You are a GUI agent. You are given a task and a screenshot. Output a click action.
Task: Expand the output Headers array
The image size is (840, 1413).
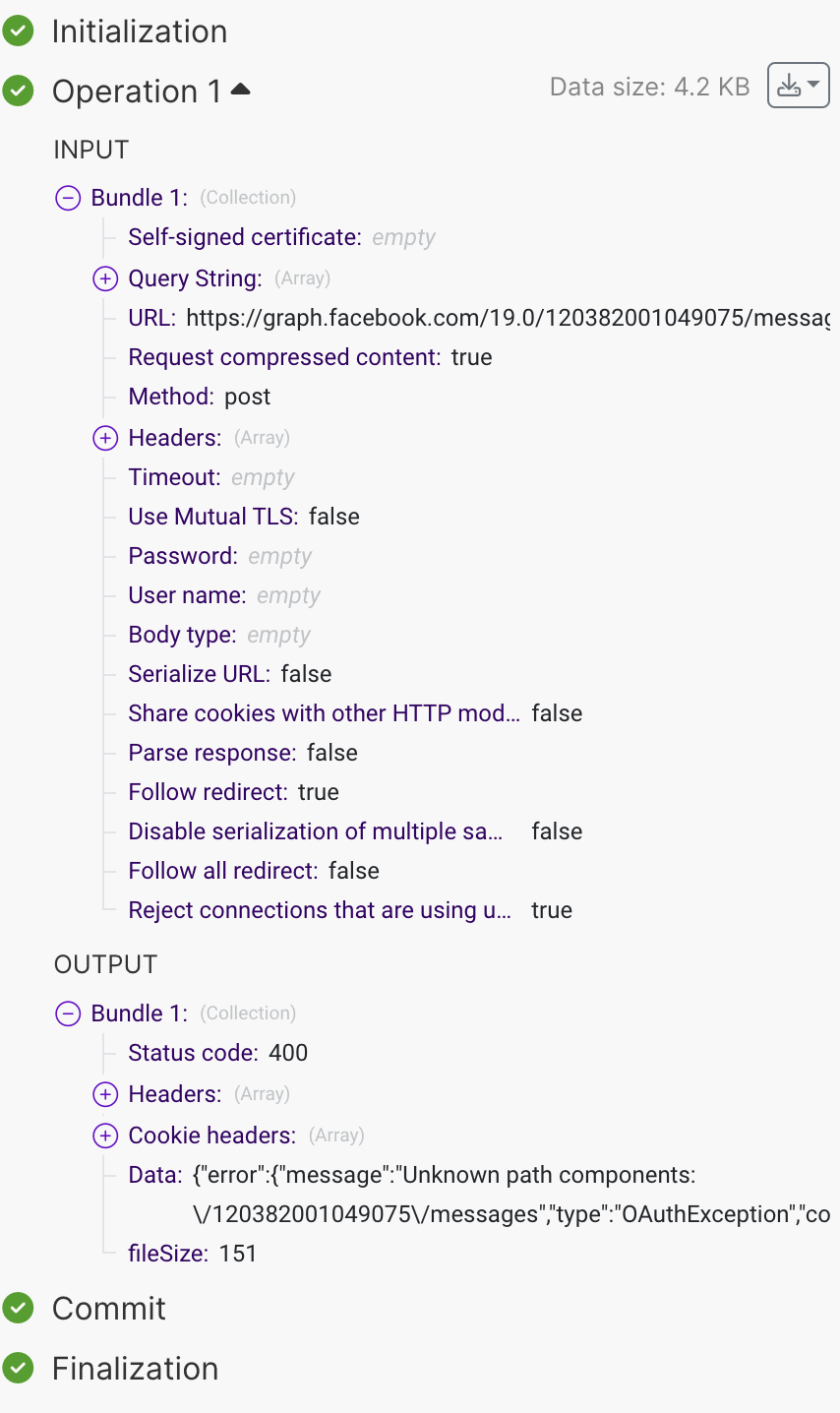tap(105, 1094)
